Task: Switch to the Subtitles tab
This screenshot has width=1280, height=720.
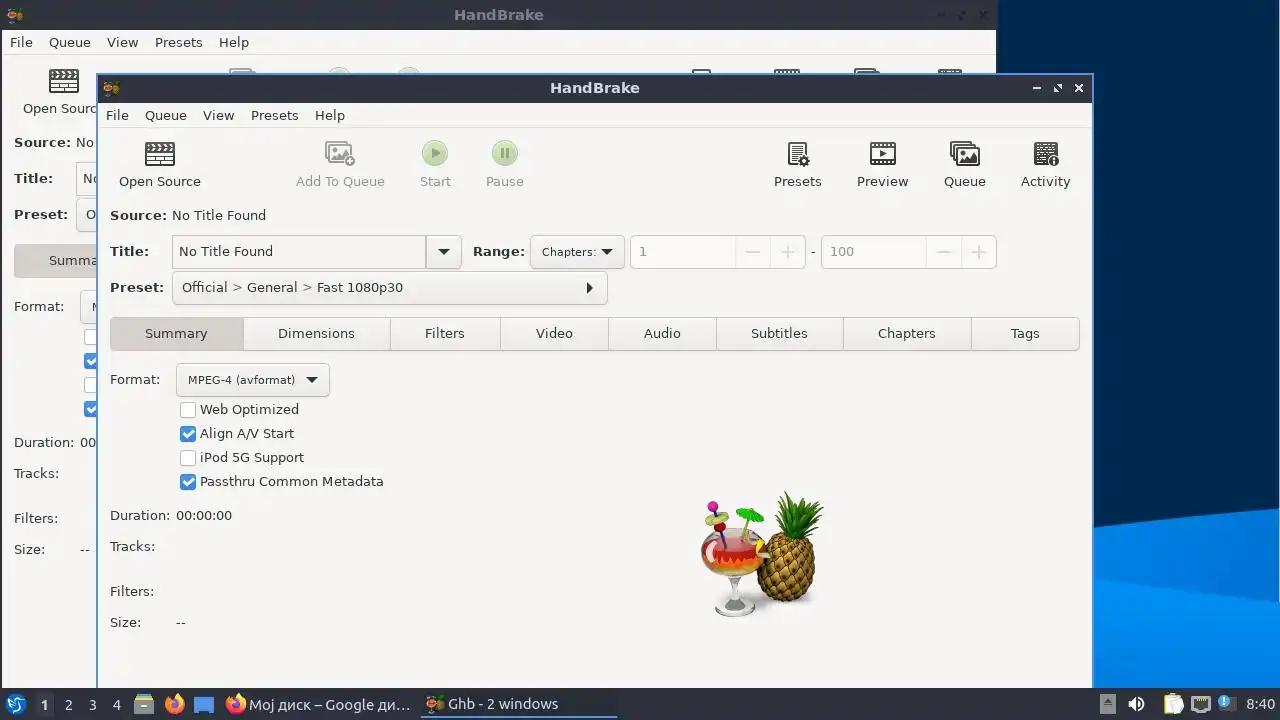Action: coord(779,333)
